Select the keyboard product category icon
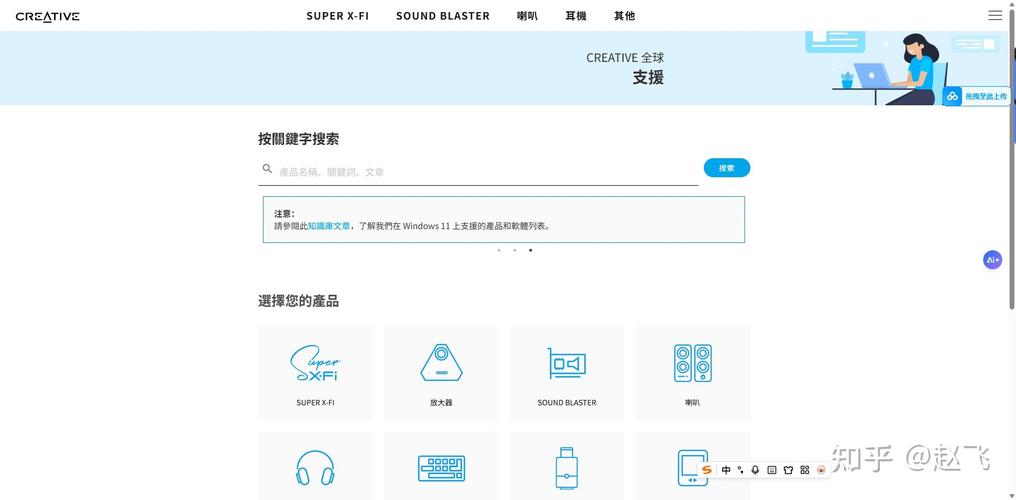 point(441,468)
